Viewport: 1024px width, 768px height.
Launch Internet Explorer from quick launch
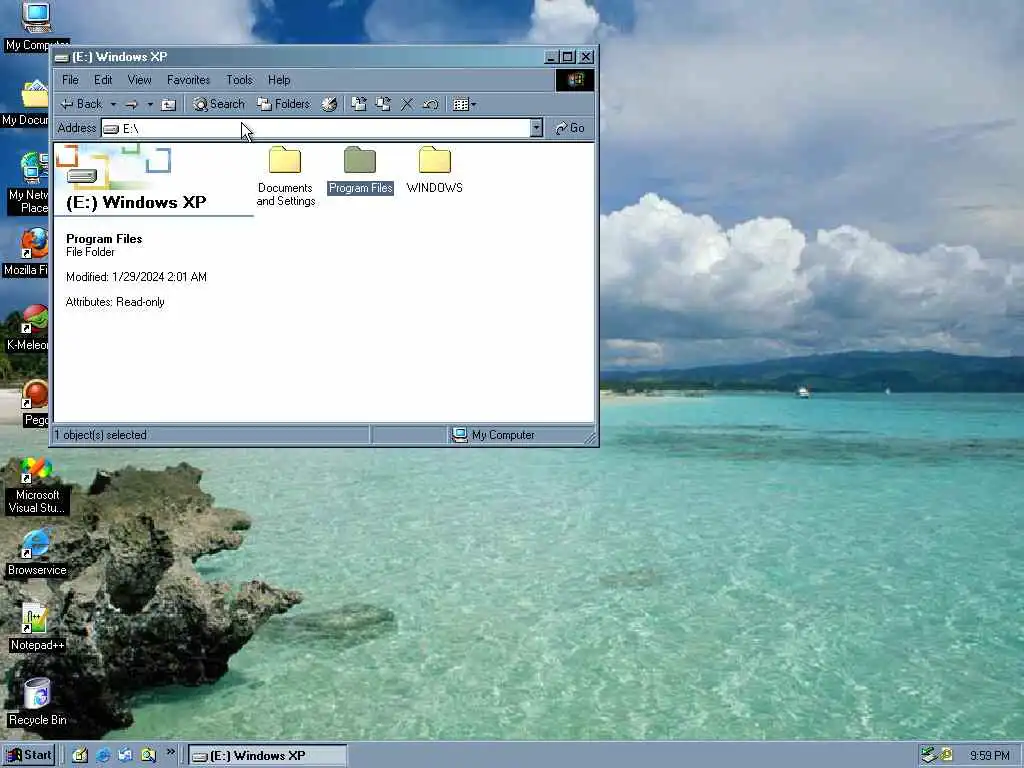click(x=103, y=756)
